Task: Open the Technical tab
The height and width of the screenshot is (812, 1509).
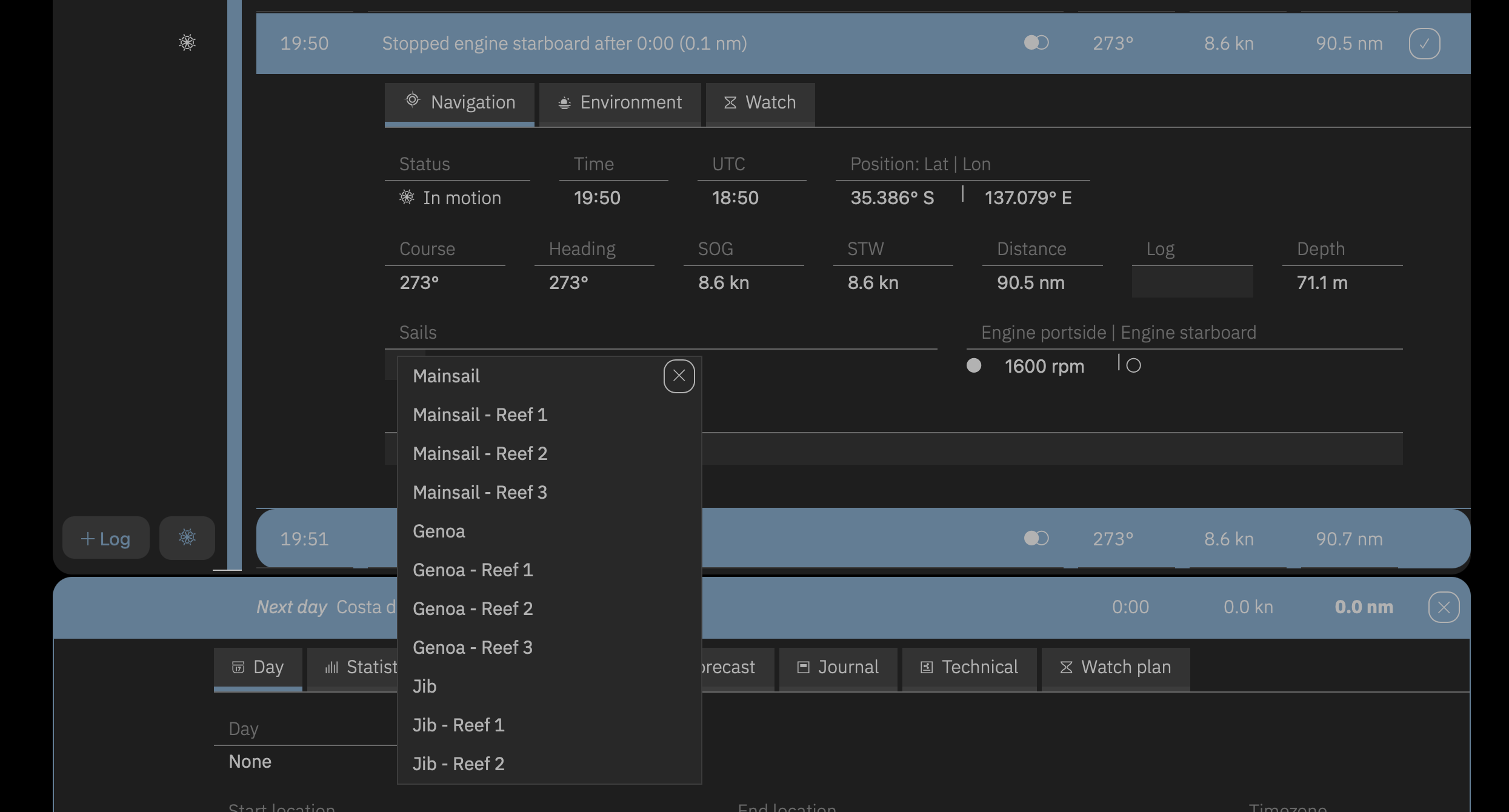Action: coord(969,667)
